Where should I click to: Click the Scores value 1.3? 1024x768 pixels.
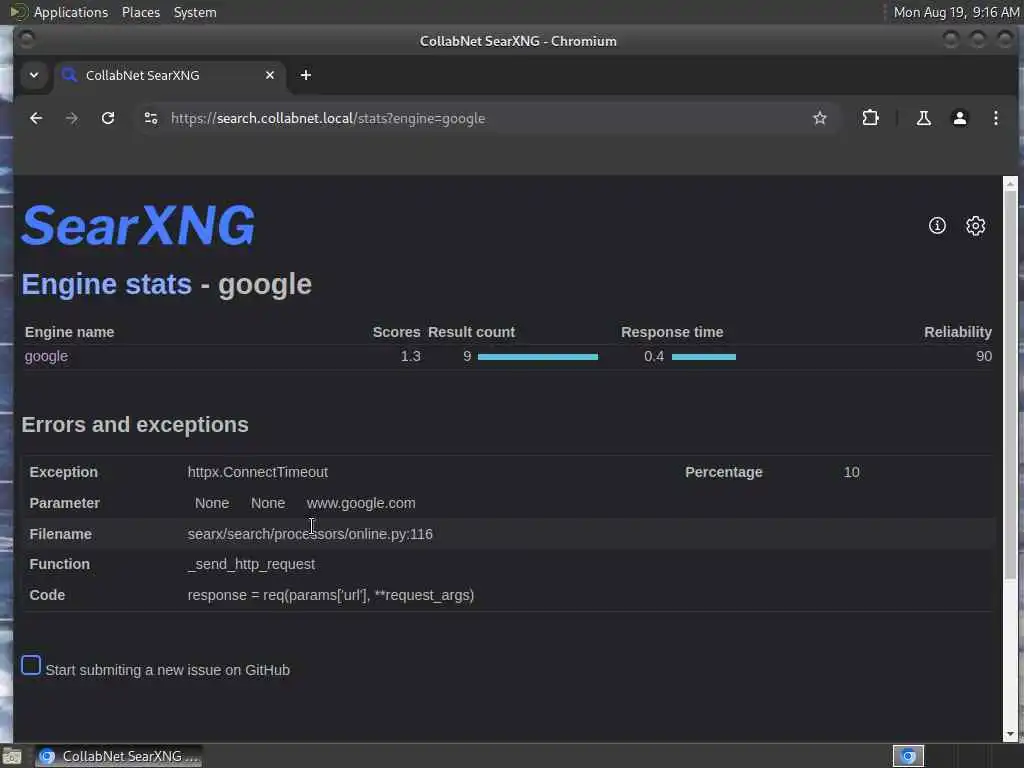coord(410,356)
